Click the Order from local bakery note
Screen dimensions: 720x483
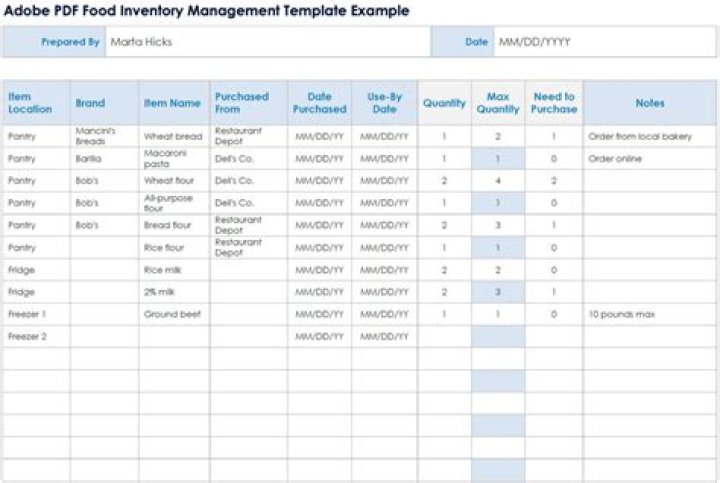(x=650, y=136)
